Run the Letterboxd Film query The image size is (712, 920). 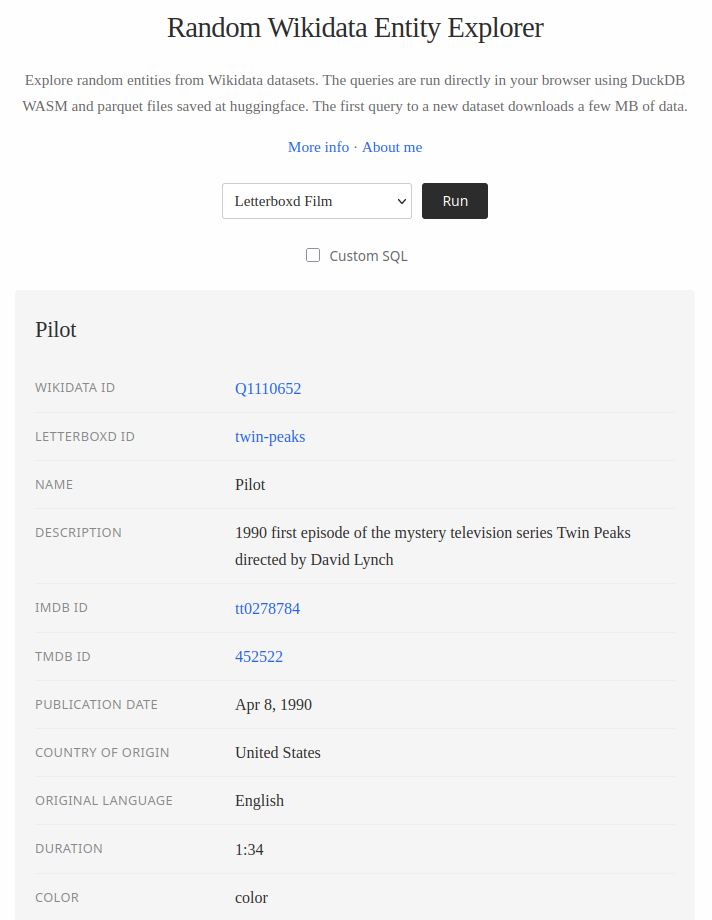[x=454, y=201]
